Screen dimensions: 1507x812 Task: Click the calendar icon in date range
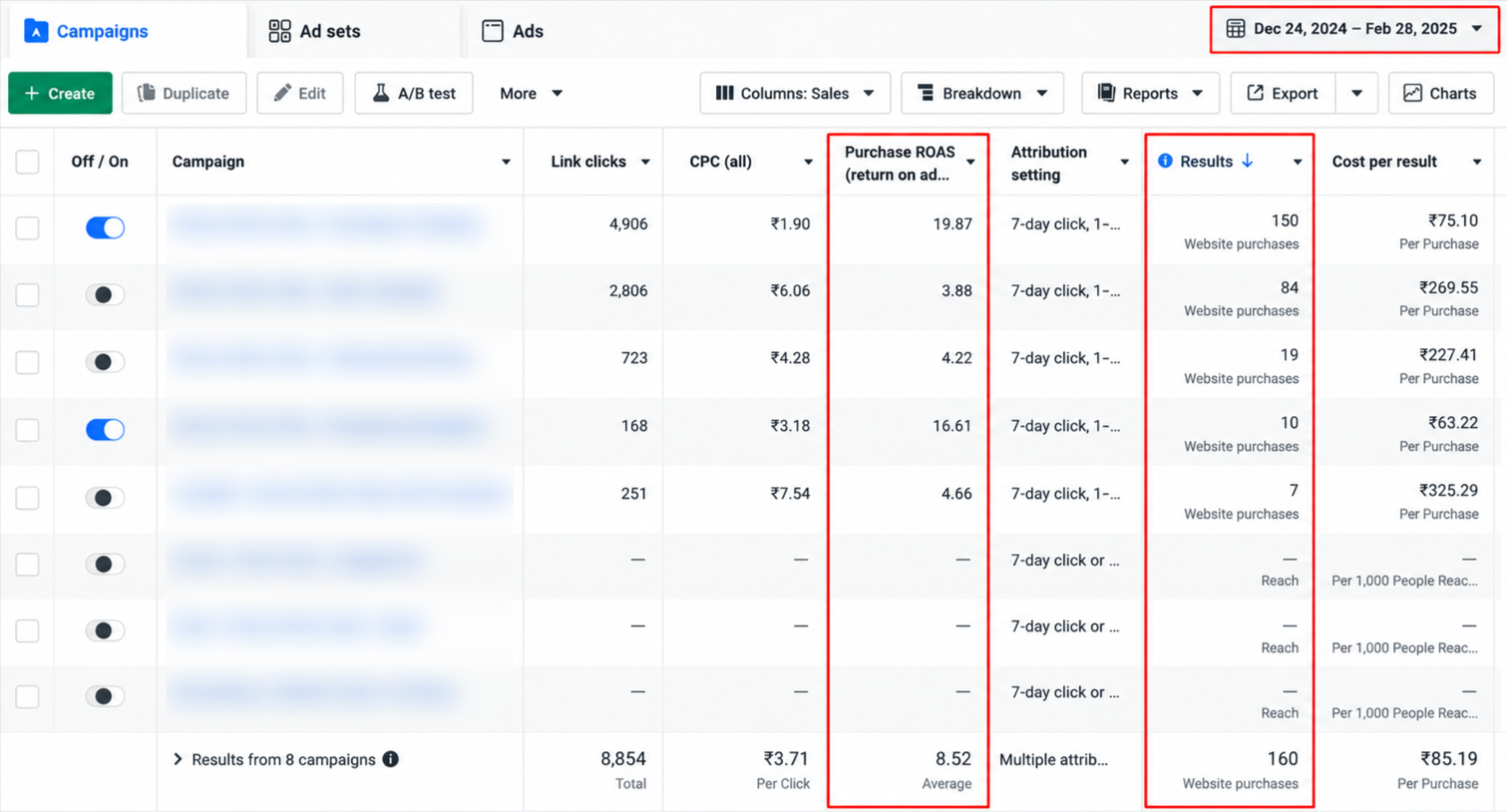pyautogui.click(x=1235, y=29)
